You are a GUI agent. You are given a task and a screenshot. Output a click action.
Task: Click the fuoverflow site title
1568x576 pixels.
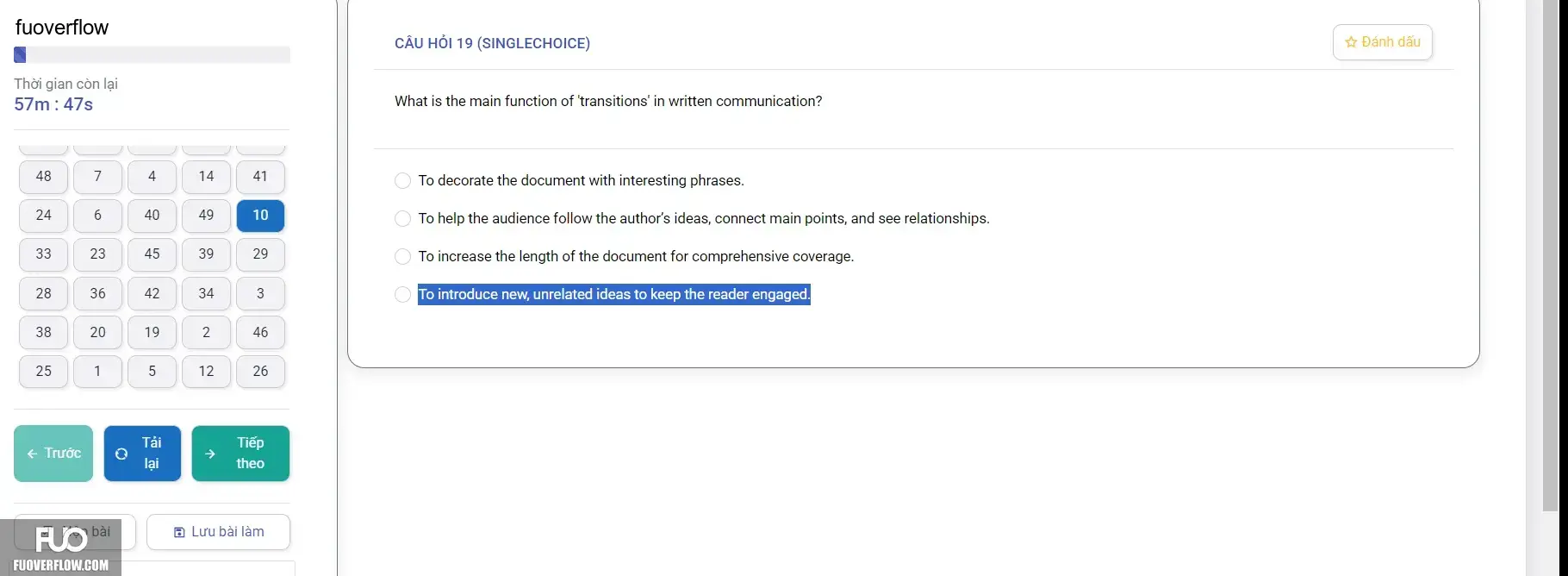pos(62,28)
